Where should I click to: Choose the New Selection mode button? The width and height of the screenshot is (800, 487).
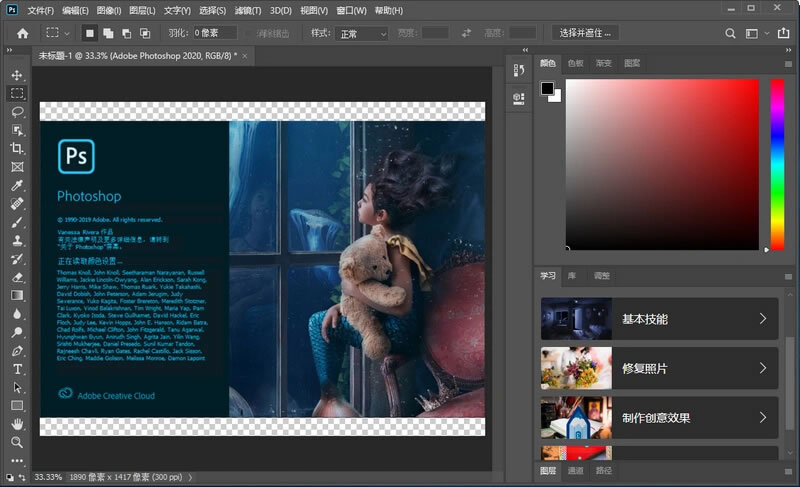[x=89, y=33]
